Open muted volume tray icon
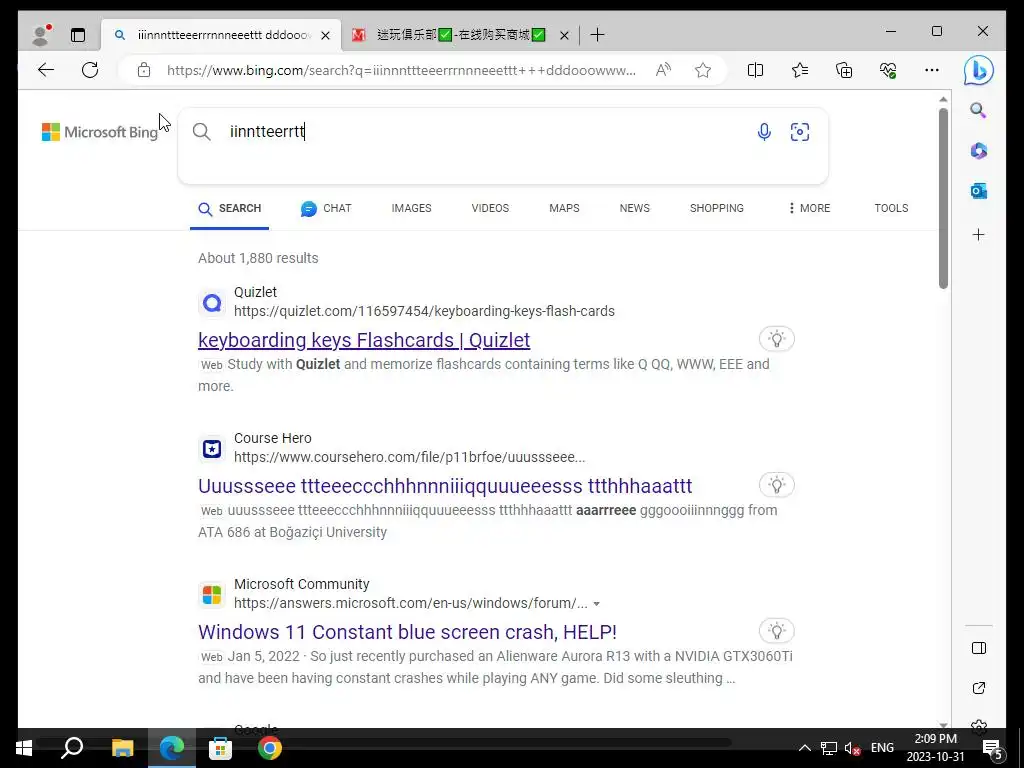This screenshot has width=1024, height=768. (x=852, y=748)
